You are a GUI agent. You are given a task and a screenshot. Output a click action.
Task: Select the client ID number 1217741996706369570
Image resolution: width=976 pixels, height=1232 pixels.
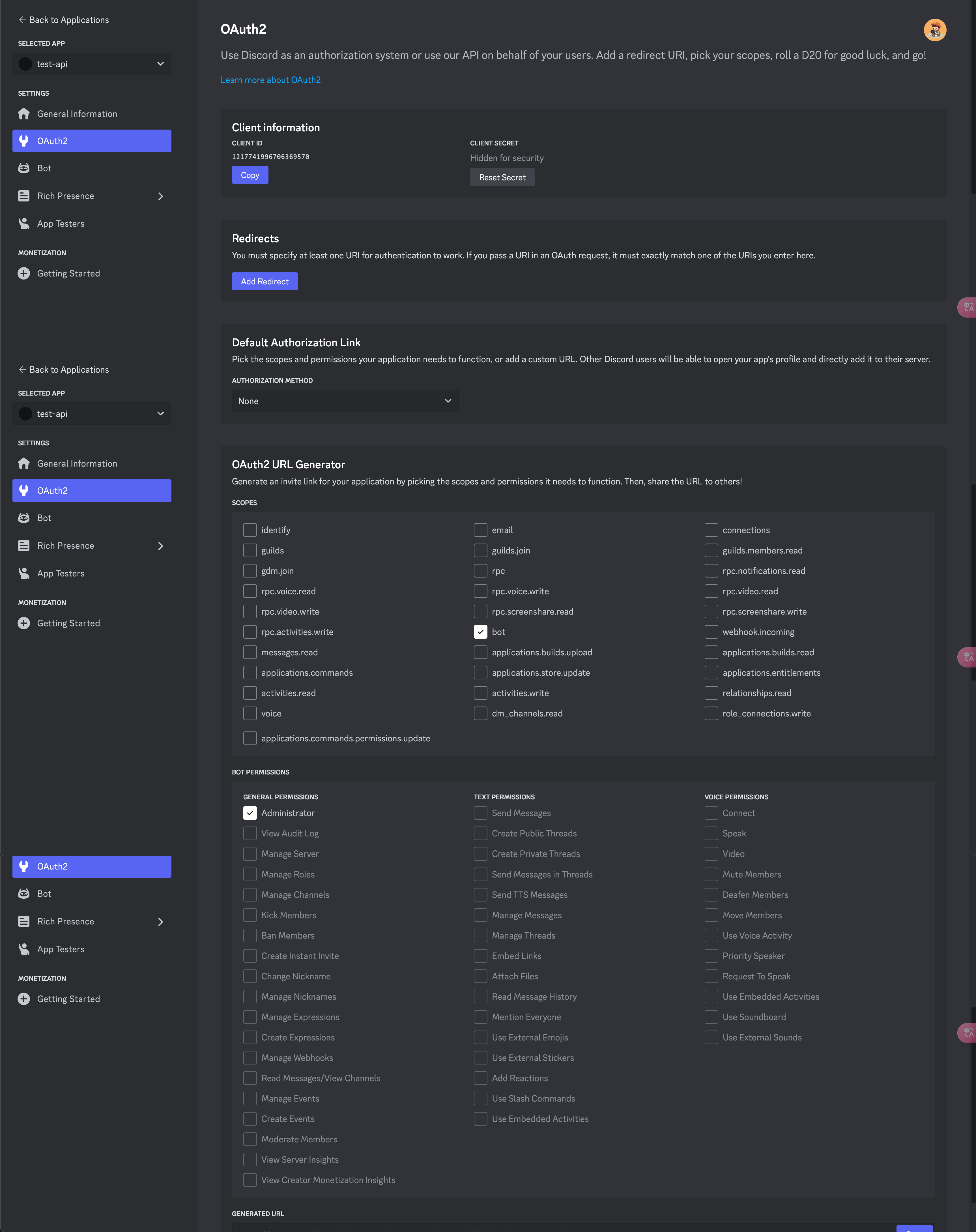(270, 156)
